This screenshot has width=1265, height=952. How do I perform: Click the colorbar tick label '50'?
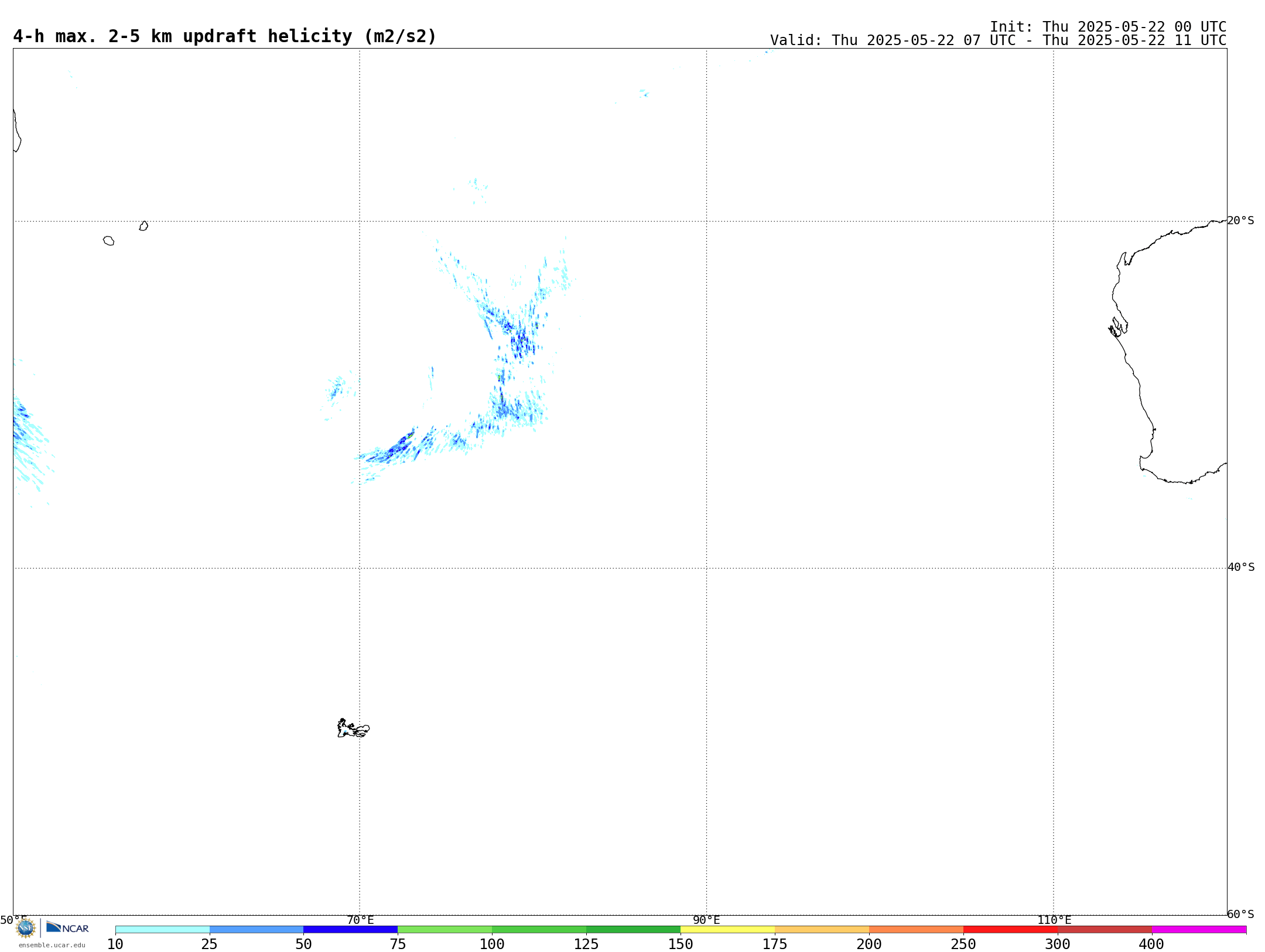point(304,944)
